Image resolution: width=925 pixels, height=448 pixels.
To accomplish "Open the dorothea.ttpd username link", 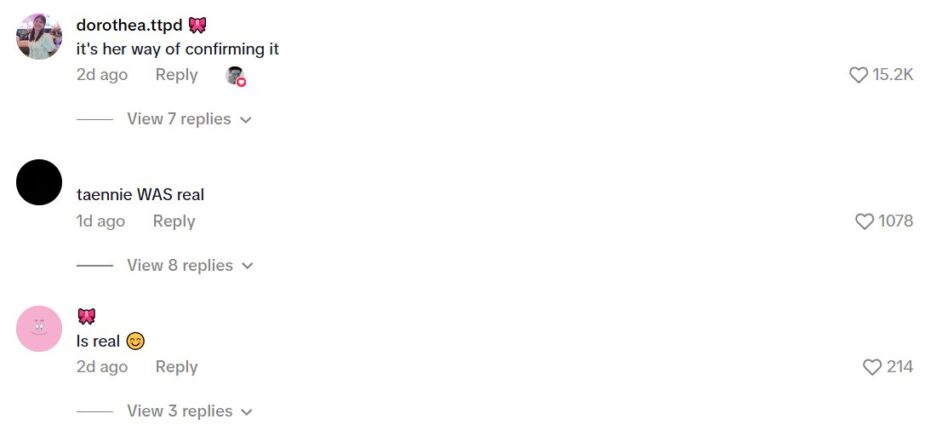I will [129, 26].
